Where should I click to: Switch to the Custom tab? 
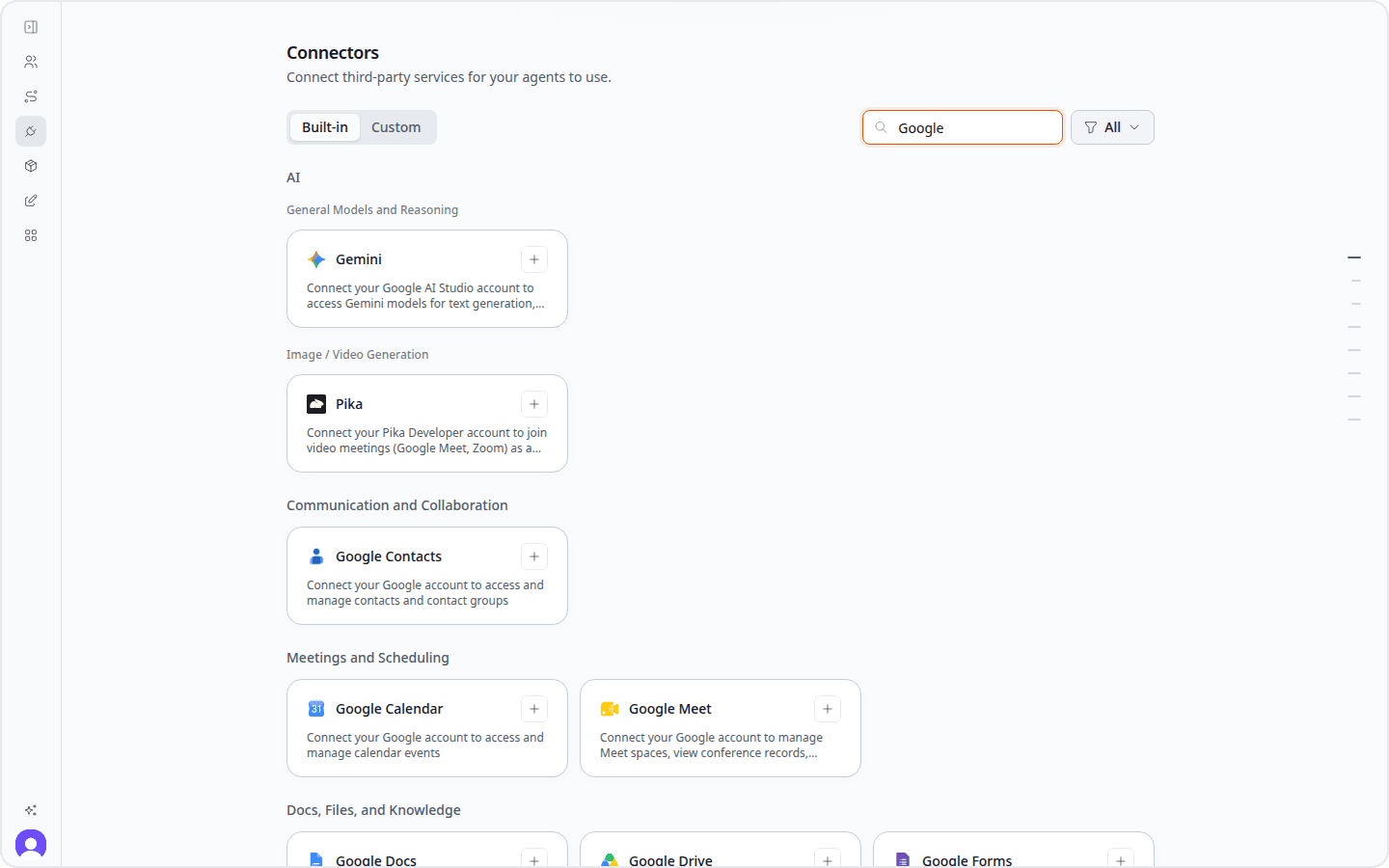click(x=396, y=127)
